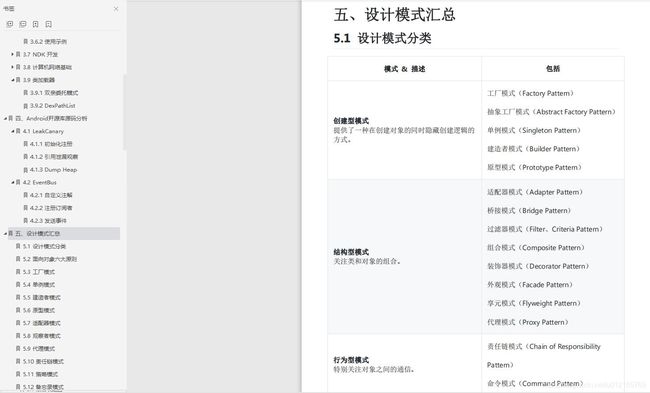Click bookmark icon beside 4.1.3 Dump Heap

tap(26, 170)
